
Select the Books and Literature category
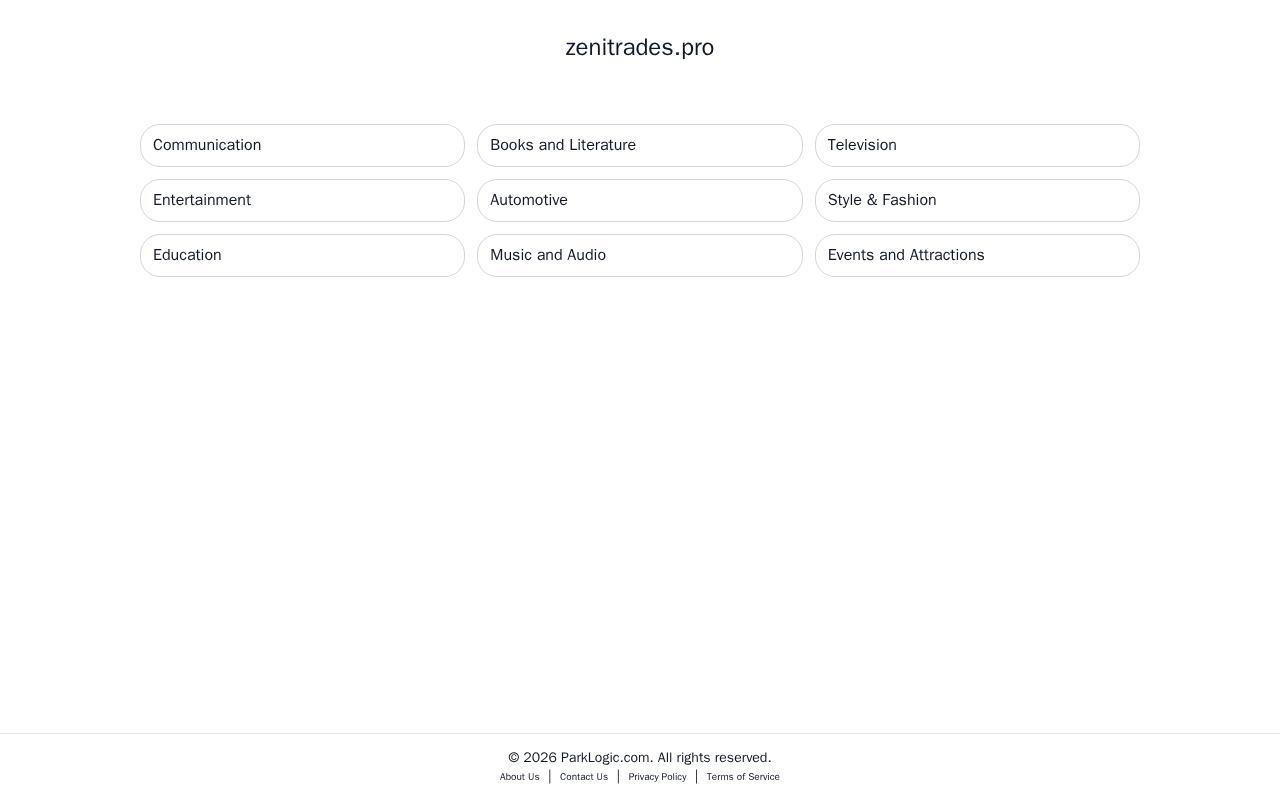[640, 145]
